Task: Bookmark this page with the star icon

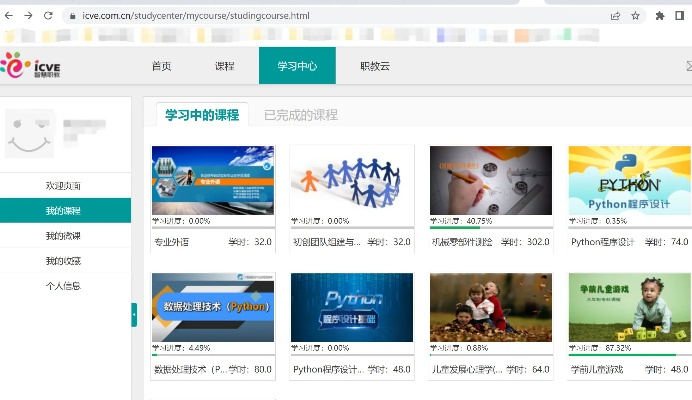Action: [635, 16]
